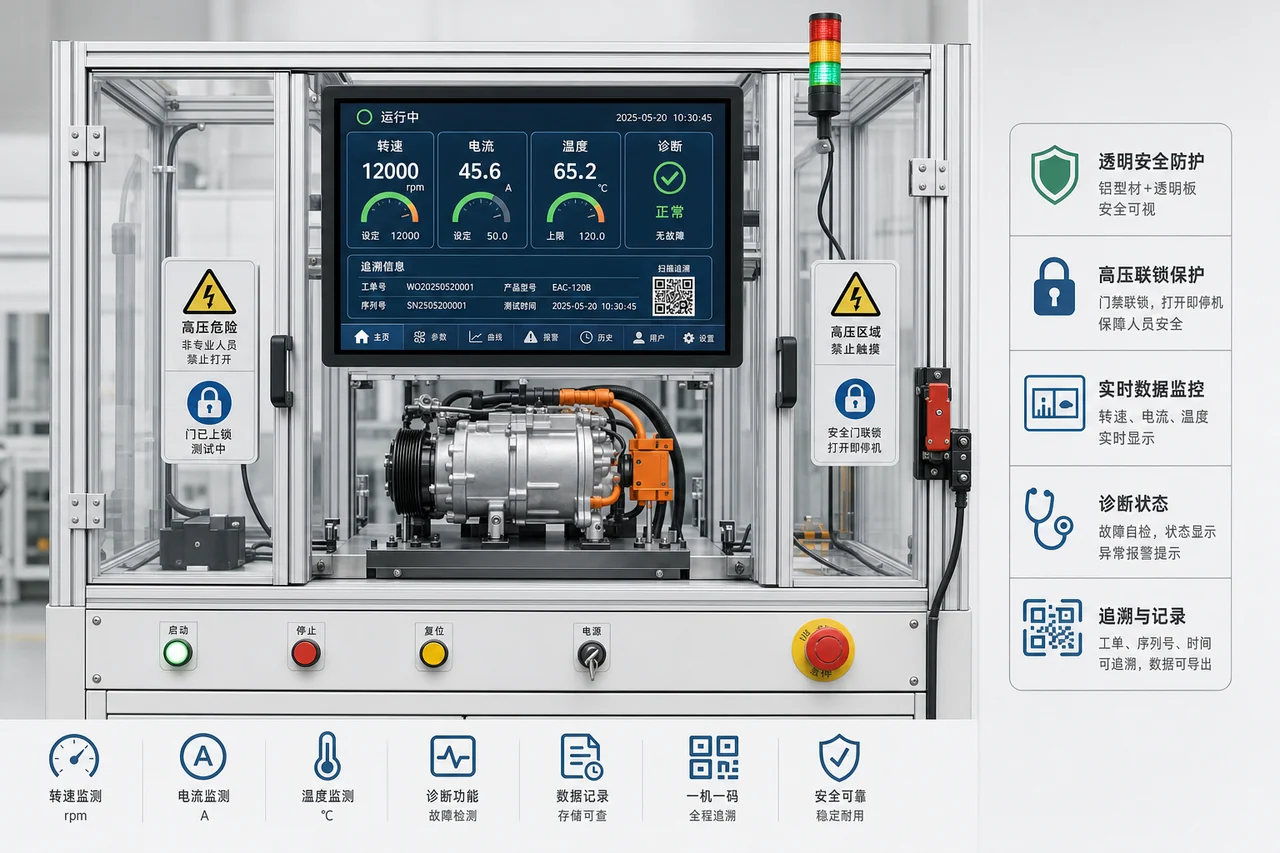Open the 设置 settings gear tab
The image size is (1280, 853).
[x=698, y=338]
